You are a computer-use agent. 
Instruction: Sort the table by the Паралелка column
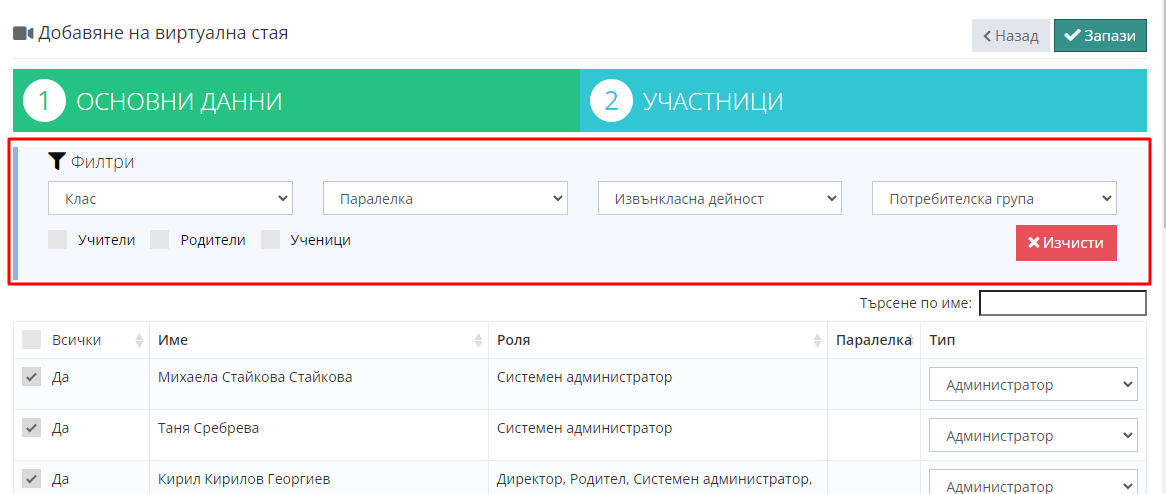(909, 341)
